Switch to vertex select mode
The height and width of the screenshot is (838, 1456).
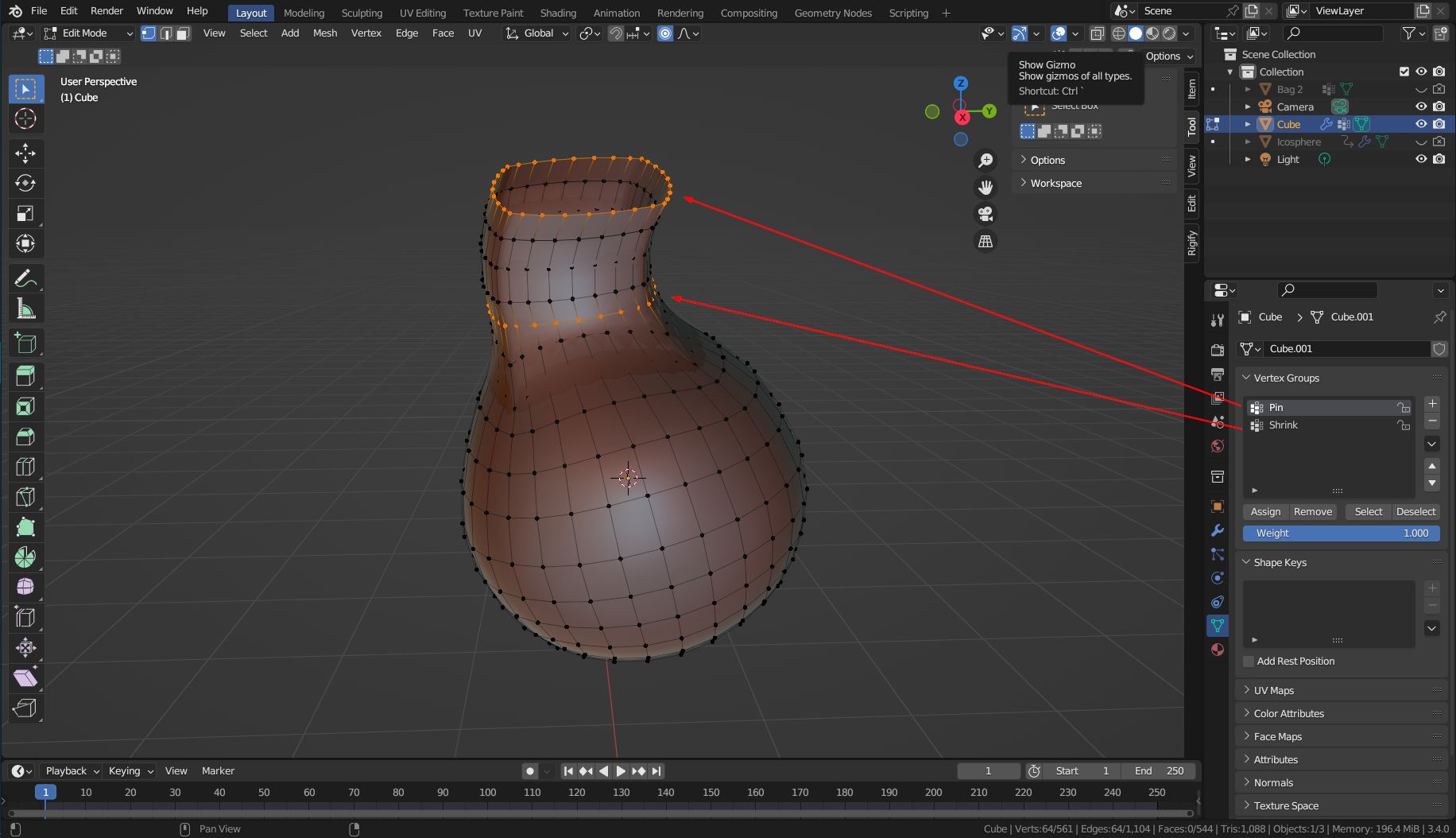(149, 33)
